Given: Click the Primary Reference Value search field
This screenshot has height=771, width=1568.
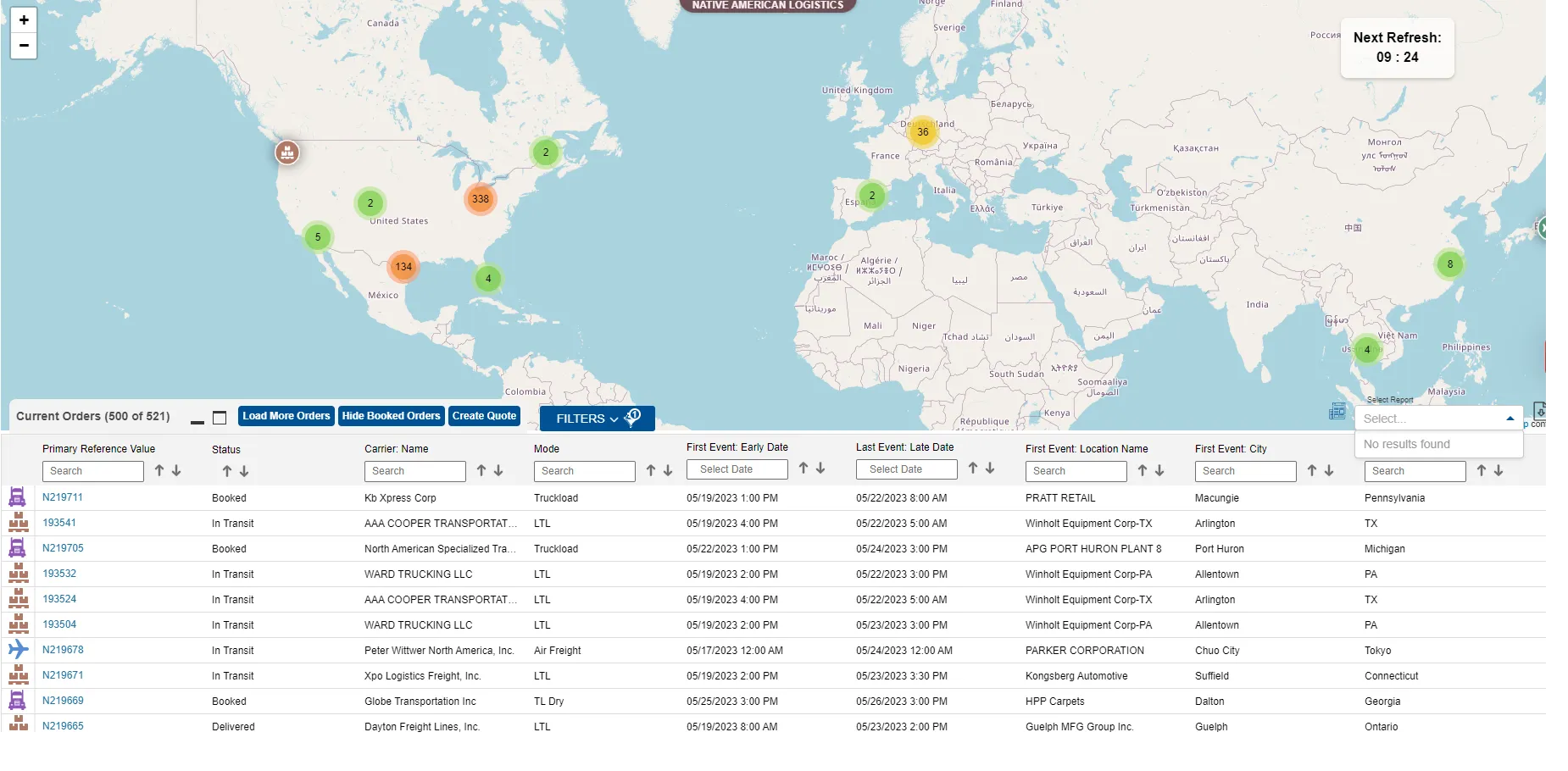Looking at the screenshot, I should point(93,471).
